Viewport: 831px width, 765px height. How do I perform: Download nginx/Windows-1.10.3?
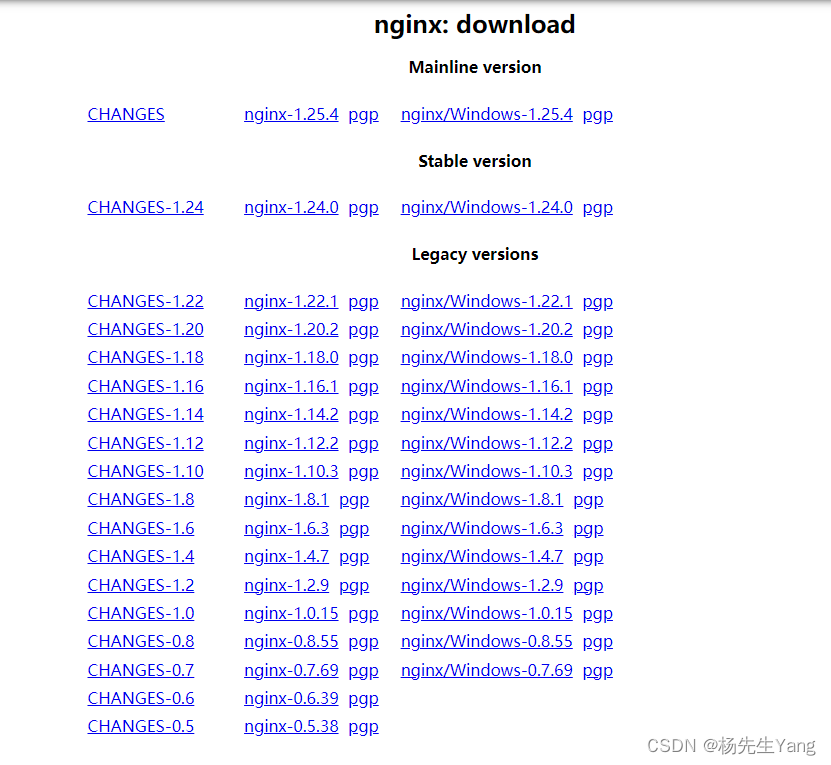tap(487, 472)
